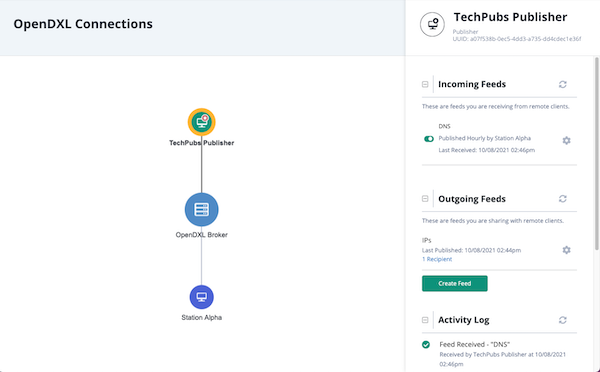Click the TechPubs Publisher node label
The width and height of the screenshot is (600, 372).
click(x=202, y=143)
